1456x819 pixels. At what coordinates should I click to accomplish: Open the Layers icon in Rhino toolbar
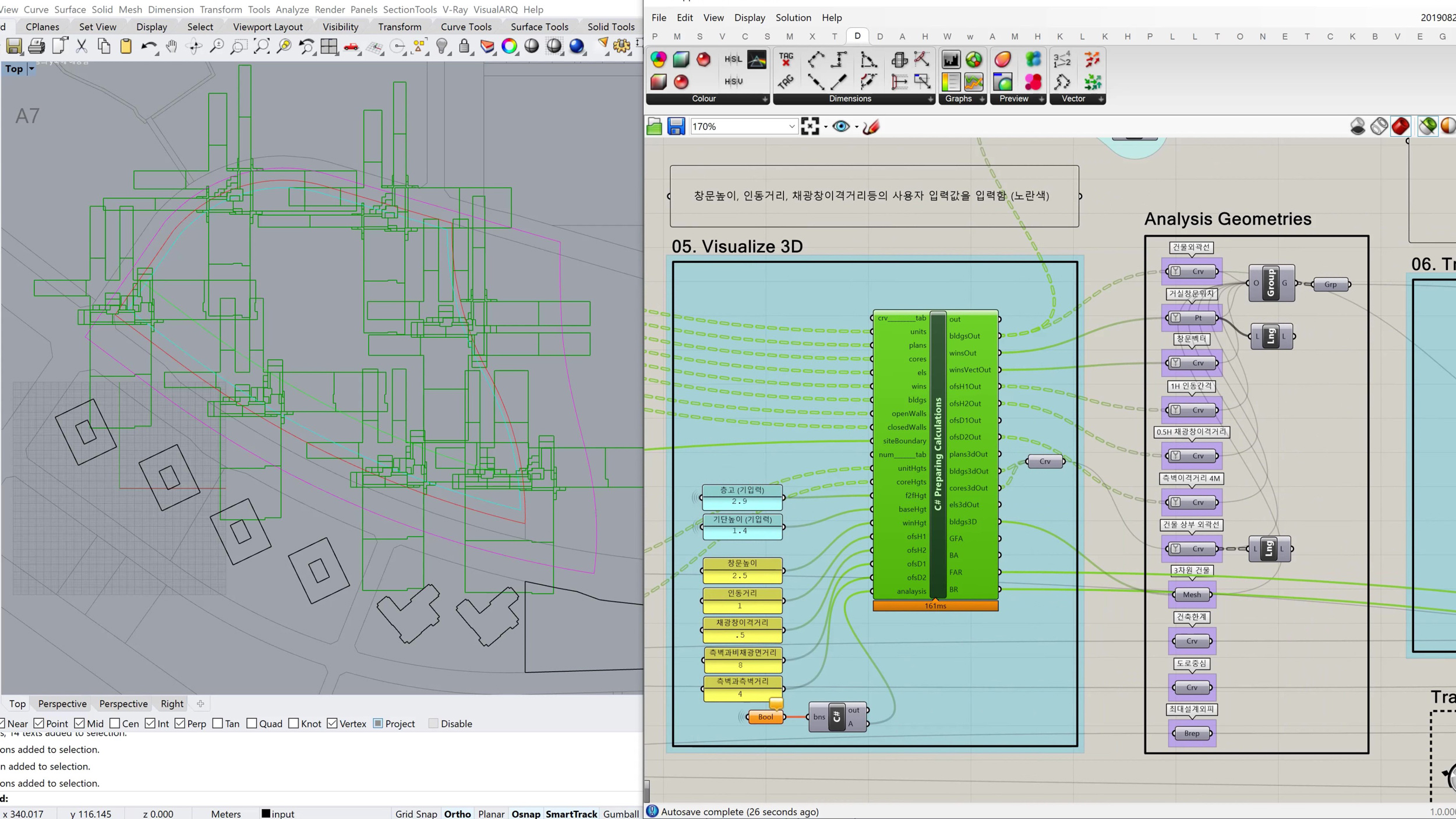point(487,46)
